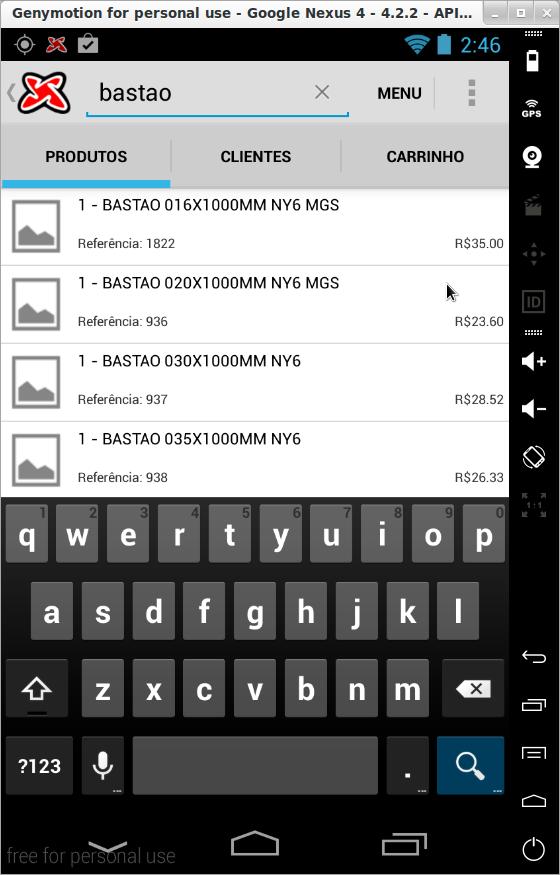Clear the search text with X
560x875 pixels.
[x=322, y=92]
